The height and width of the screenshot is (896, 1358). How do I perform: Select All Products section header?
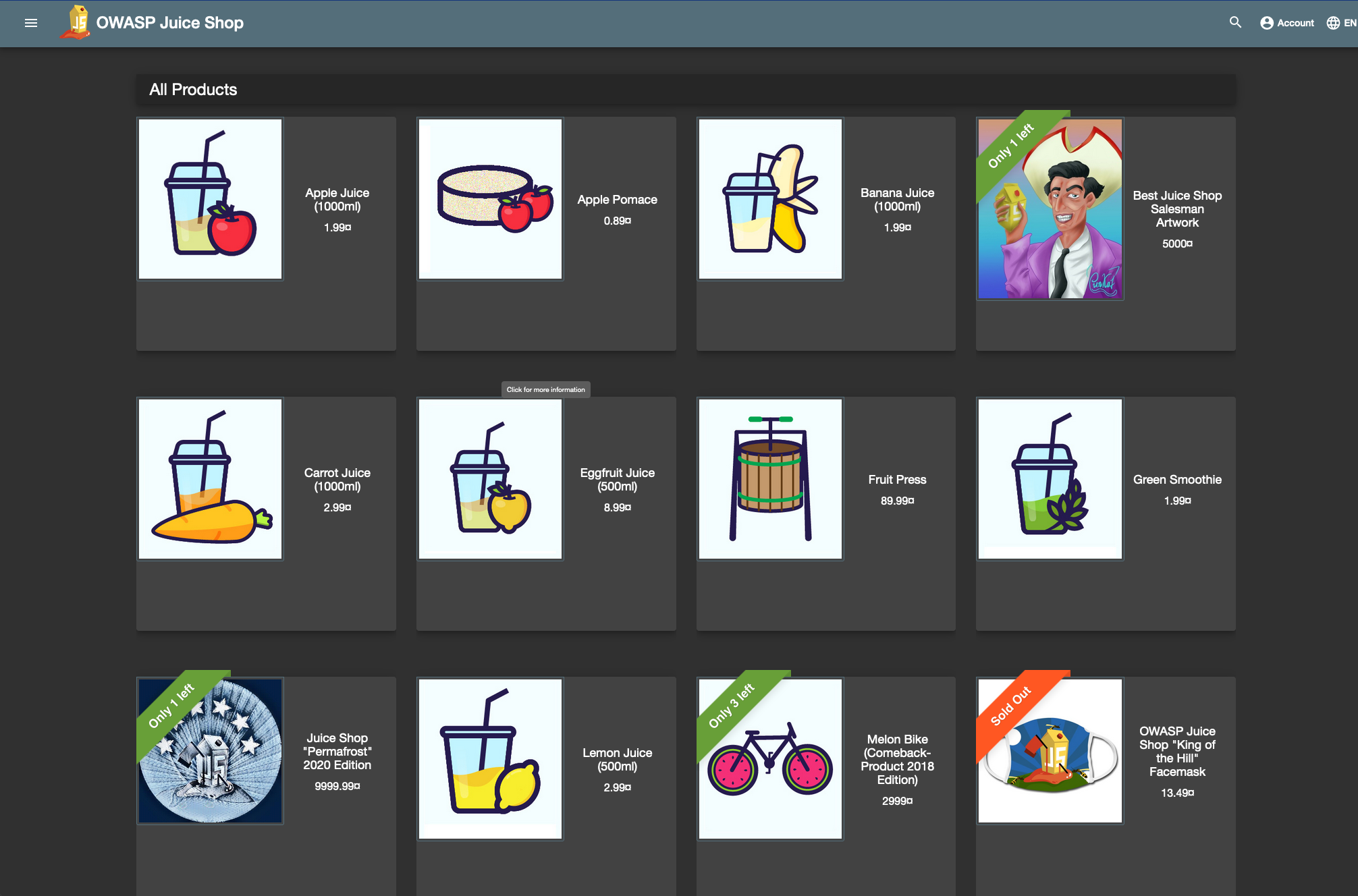pyautogui.click(x=193, y=90)
